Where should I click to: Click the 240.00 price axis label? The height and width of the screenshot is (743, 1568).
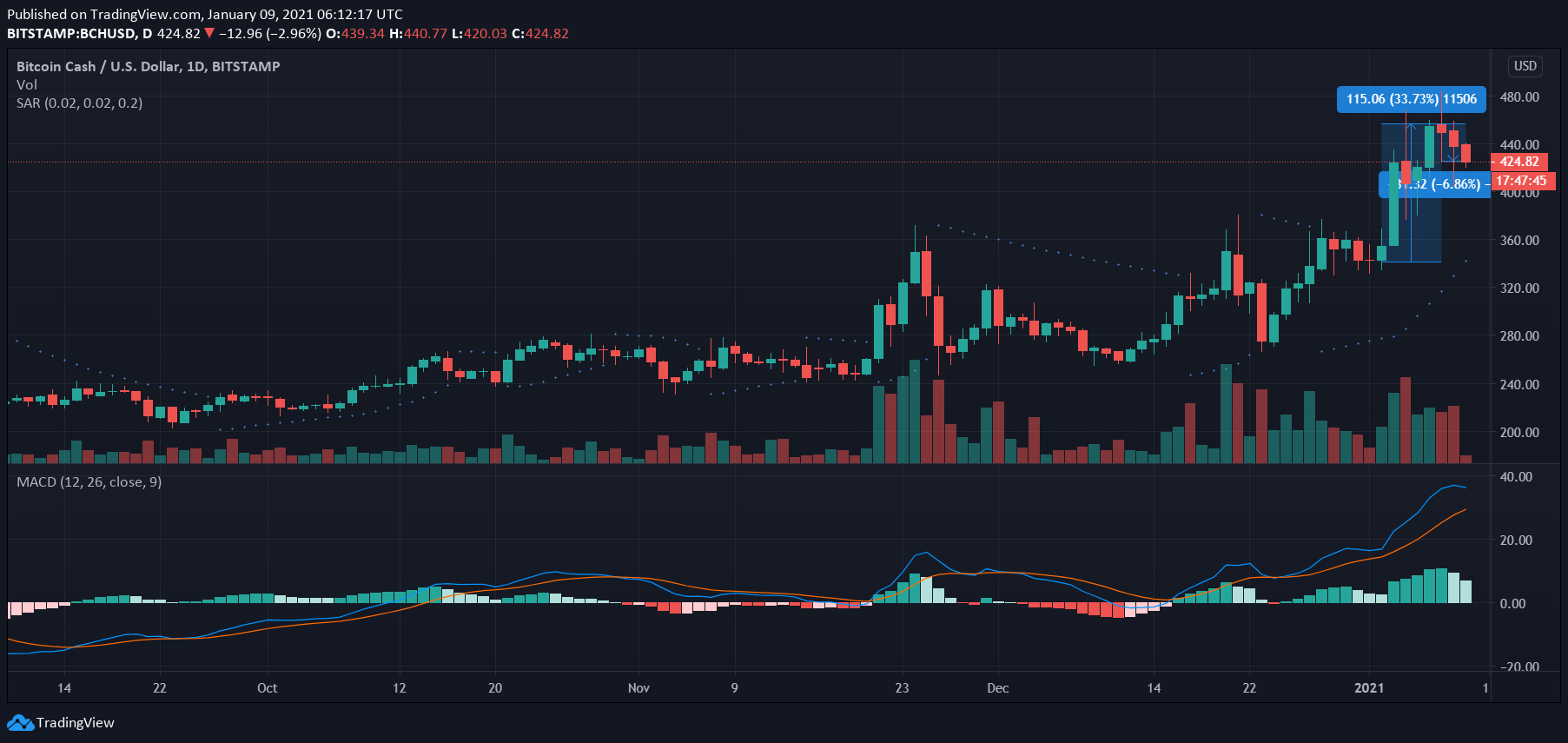[x=1519, y=384]
